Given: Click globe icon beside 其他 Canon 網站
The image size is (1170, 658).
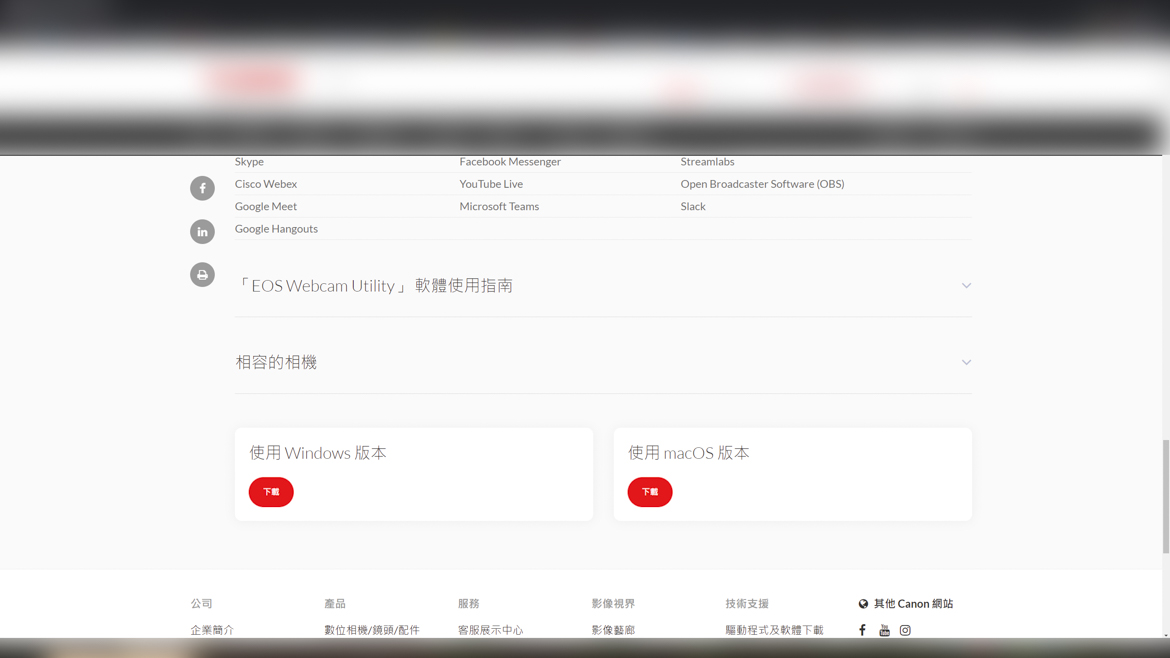Looking at the screenshot, I should 863,604.
